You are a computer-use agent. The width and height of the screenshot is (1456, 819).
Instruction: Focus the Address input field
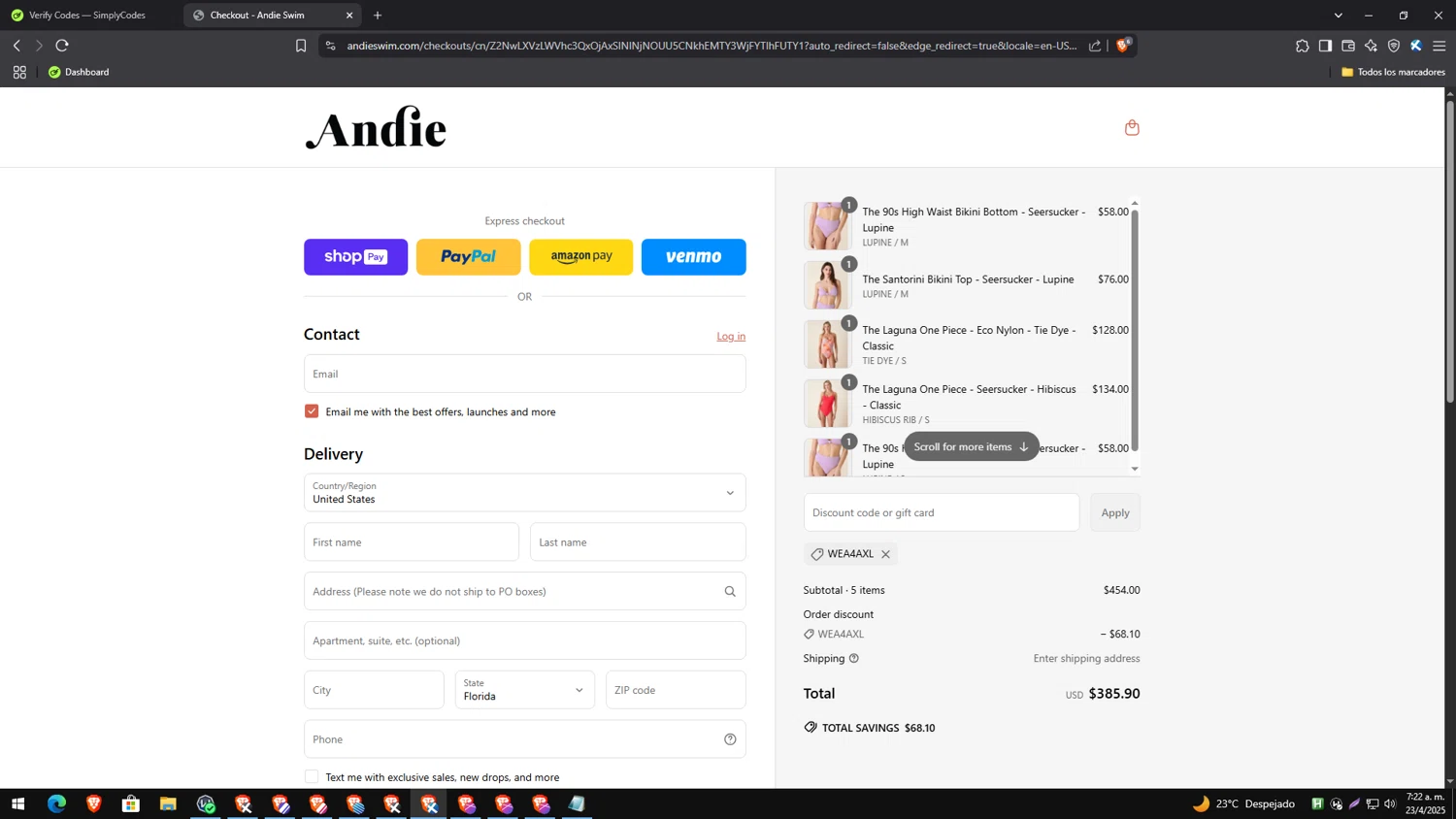pos(524,591)
